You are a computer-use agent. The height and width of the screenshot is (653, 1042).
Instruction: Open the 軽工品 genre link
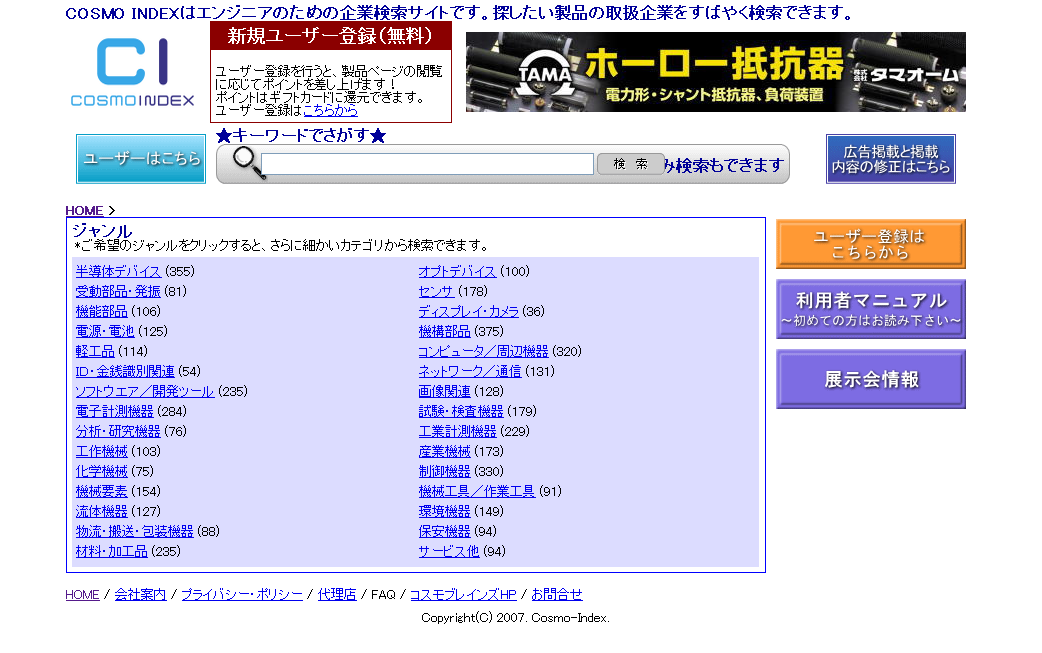click(x=94, y=351)
